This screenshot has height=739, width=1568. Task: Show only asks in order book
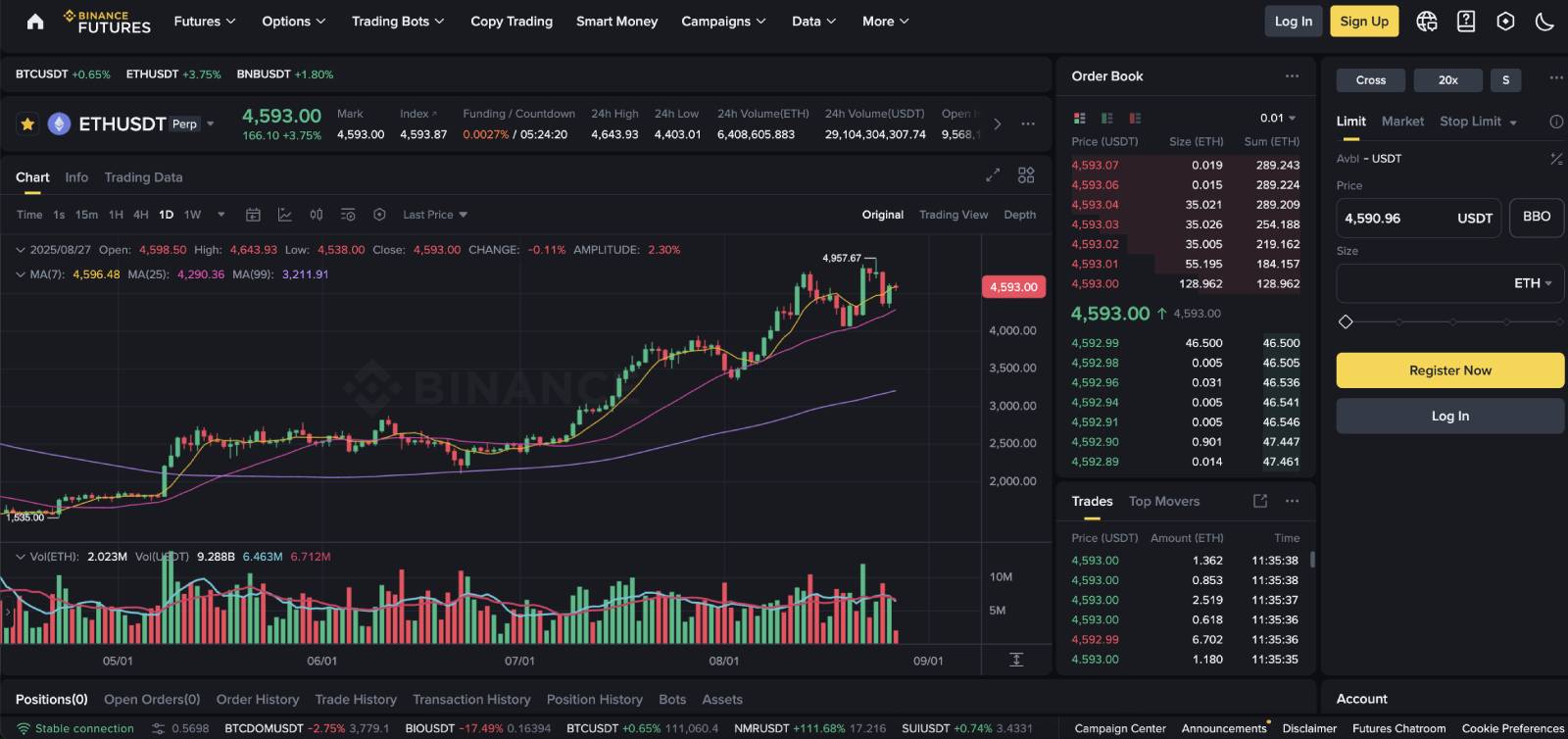(1135, 118)
